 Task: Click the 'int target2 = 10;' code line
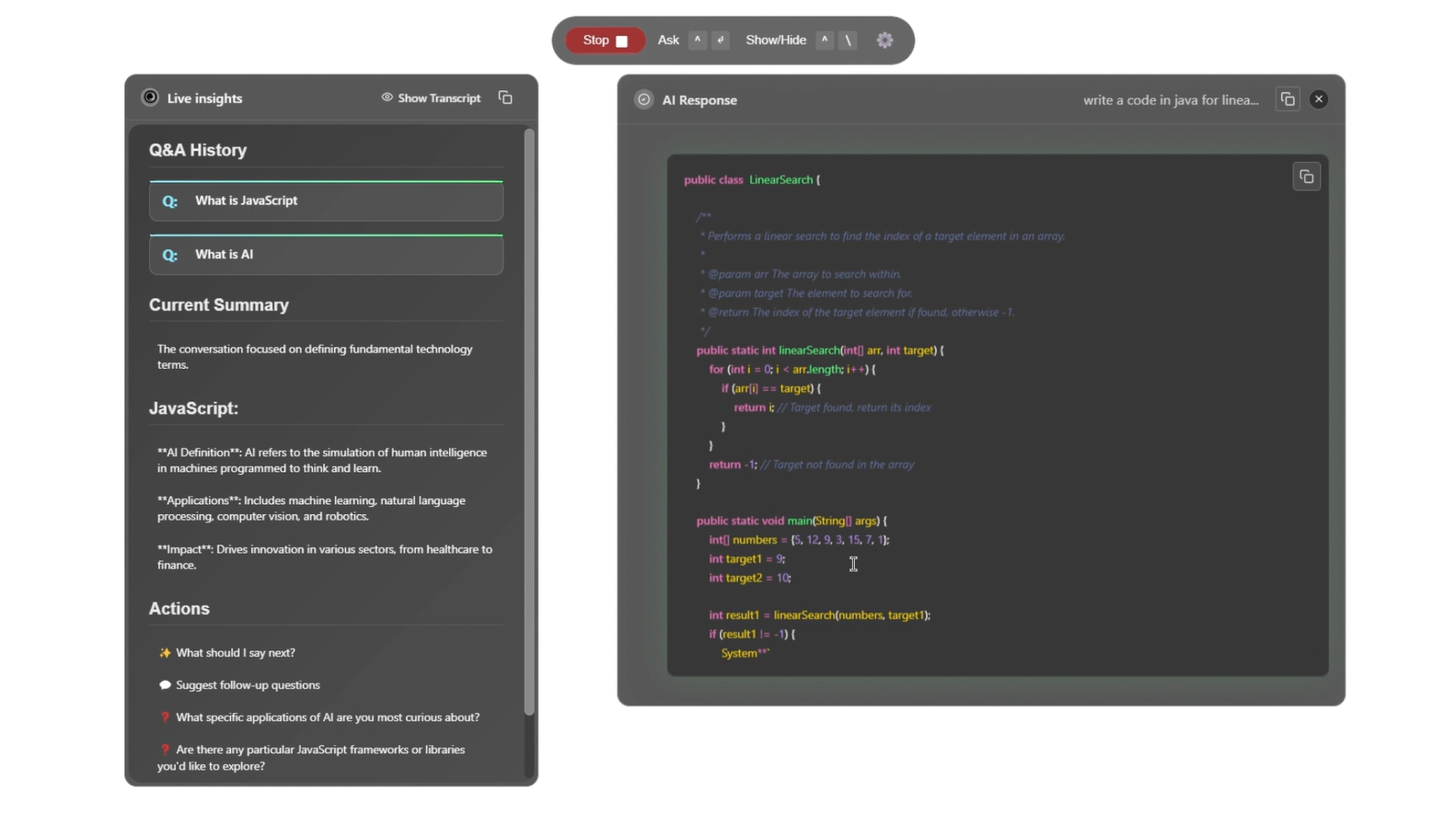749,579
